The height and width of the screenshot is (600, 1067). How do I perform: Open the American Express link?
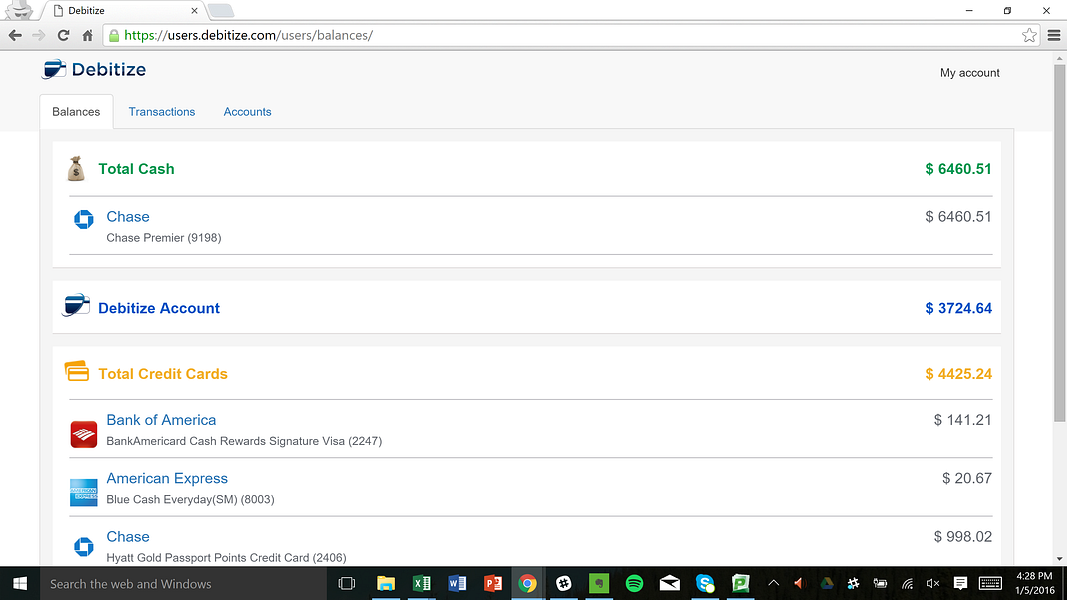point(167,478)
